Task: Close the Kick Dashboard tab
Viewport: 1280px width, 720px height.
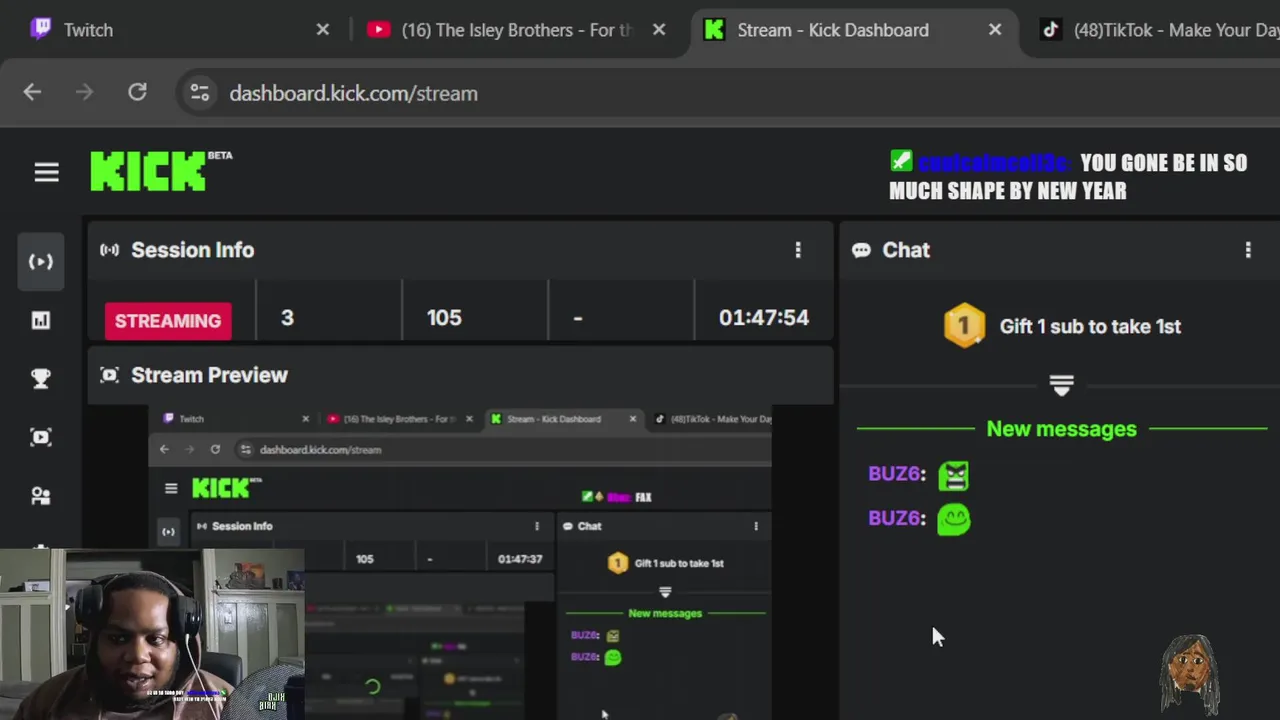Action: pyautogui.click(x=995, y=30)
